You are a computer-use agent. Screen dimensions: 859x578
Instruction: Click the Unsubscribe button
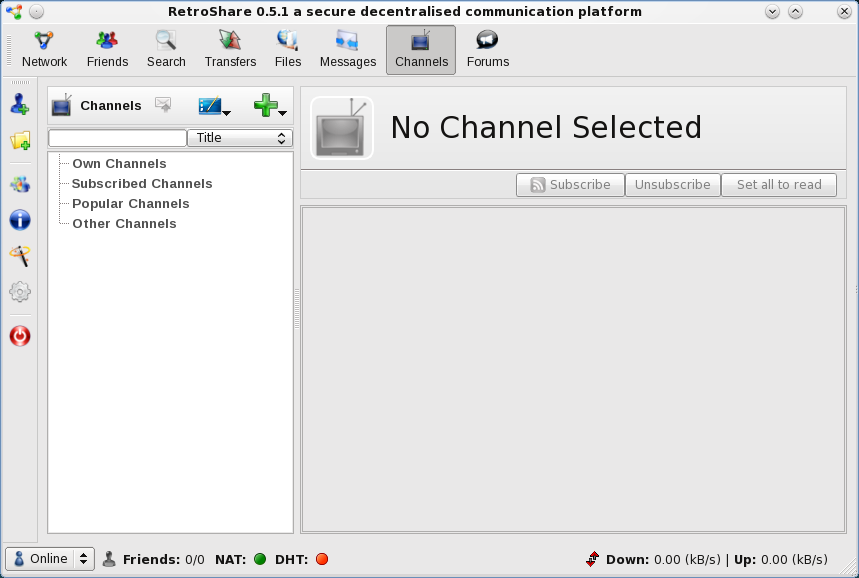673,185
